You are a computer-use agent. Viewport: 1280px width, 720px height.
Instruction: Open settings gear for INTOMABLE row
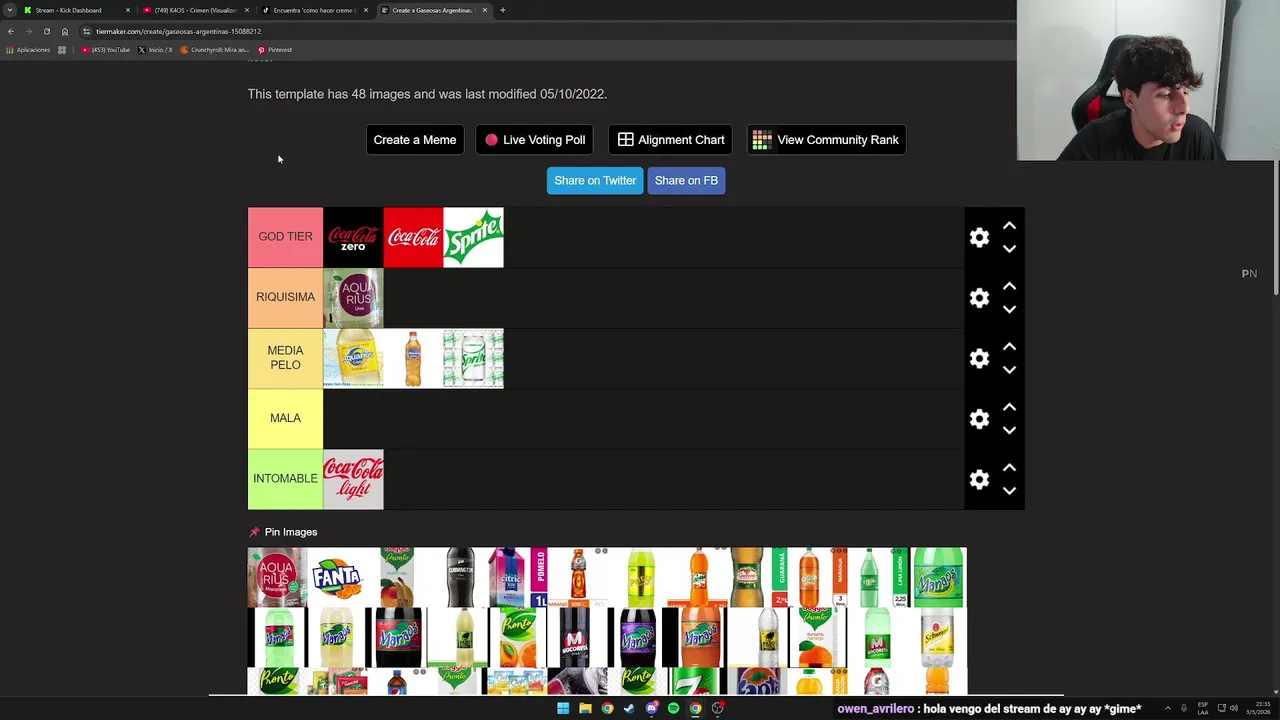(x=979, y=479)
